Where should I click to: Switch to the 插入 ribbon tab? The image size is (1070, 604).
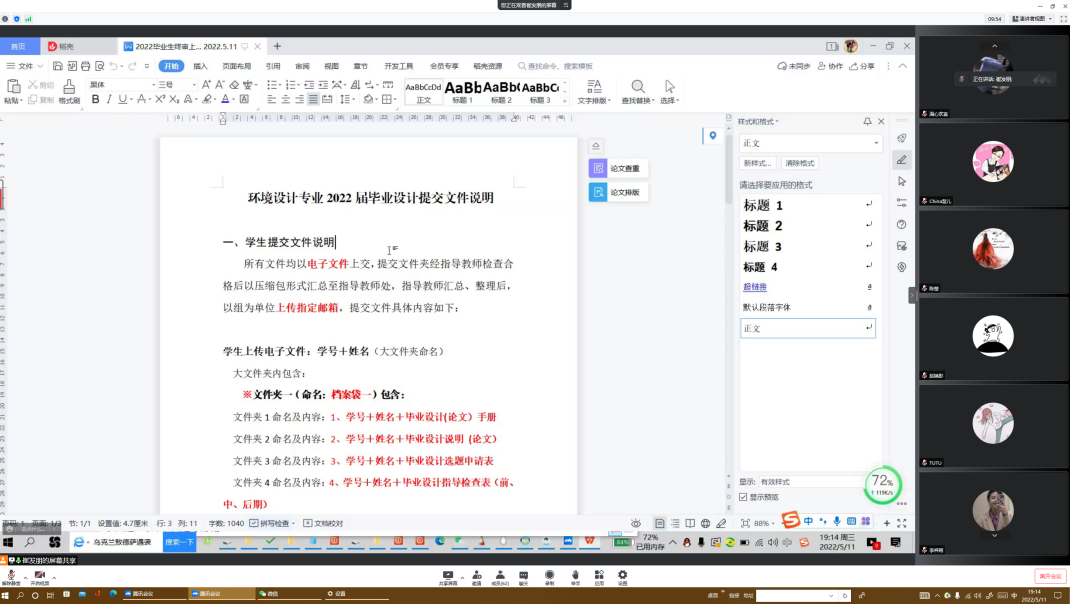point(200,66)
